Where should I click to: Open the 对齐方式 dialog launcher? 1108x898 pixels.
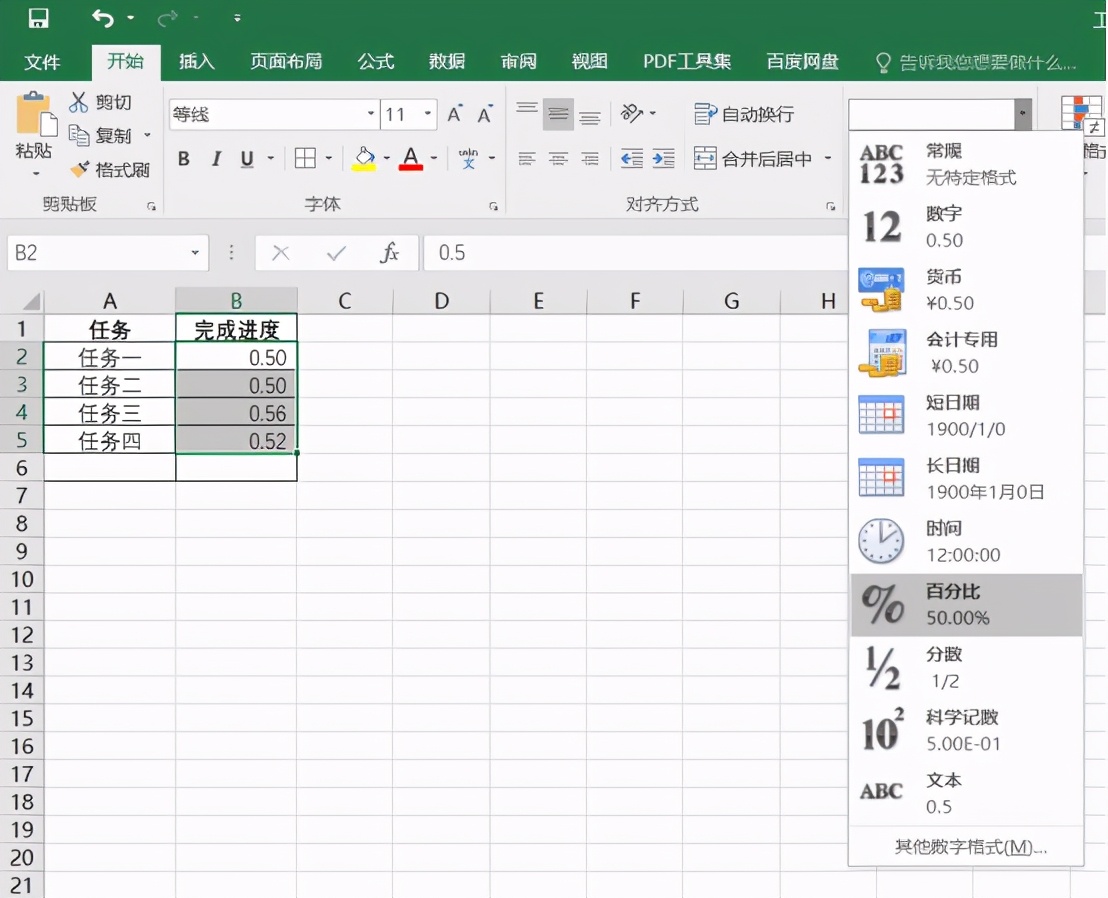pyautogui.click(x=830, y=206)
